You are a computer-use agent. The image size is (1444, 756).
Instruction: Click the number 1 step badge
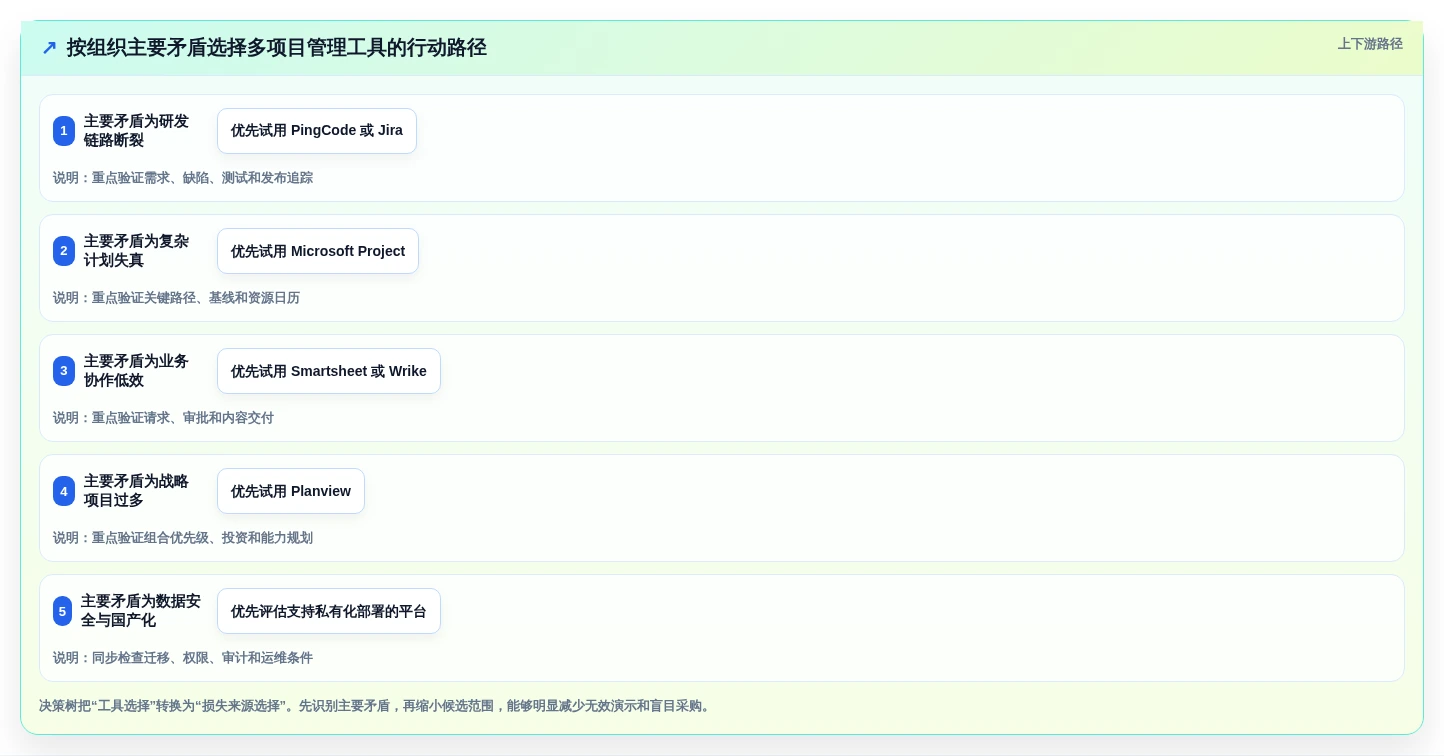pos(64,131)
